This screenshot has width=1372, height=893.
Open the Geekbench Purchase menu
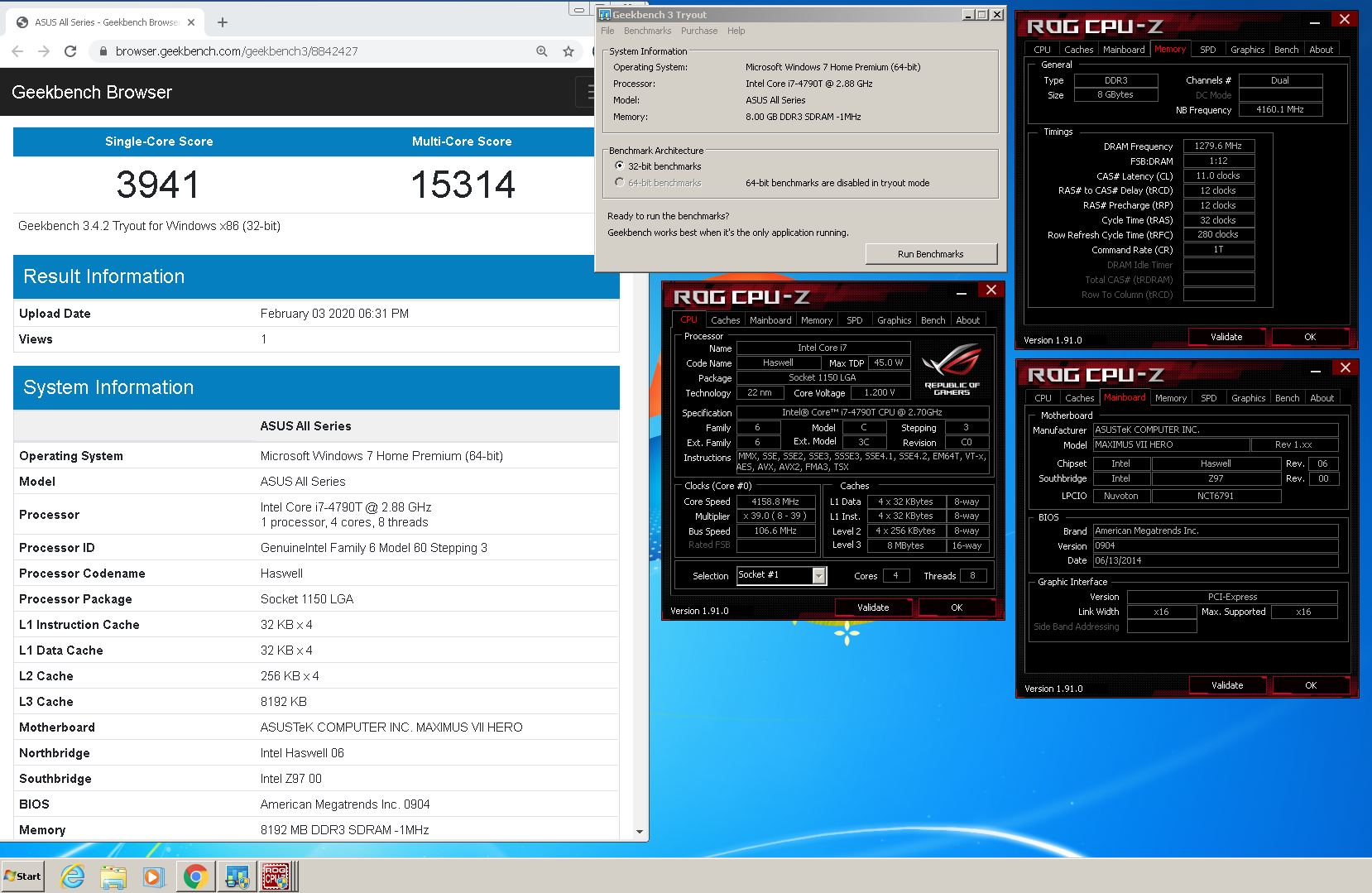699,31
